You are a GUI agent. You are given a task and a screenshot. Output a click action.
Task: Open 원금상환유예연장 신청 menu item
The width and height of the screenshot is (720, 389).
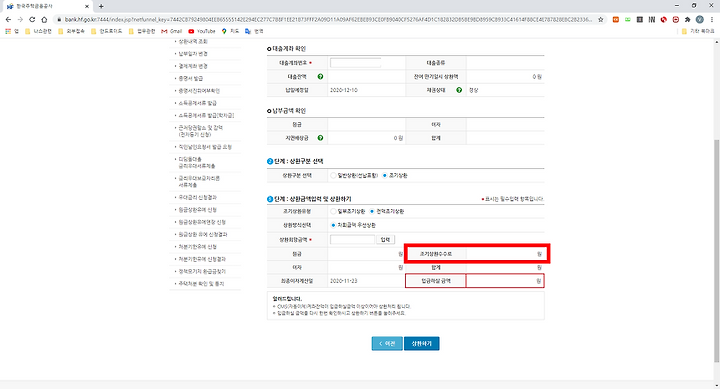(x=202, y=222)
